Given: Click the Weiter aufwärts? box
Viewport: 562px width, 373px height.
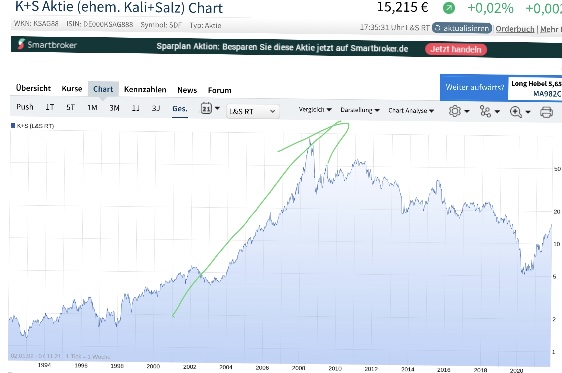Looking at the screenshot, I should pos(474,87).
